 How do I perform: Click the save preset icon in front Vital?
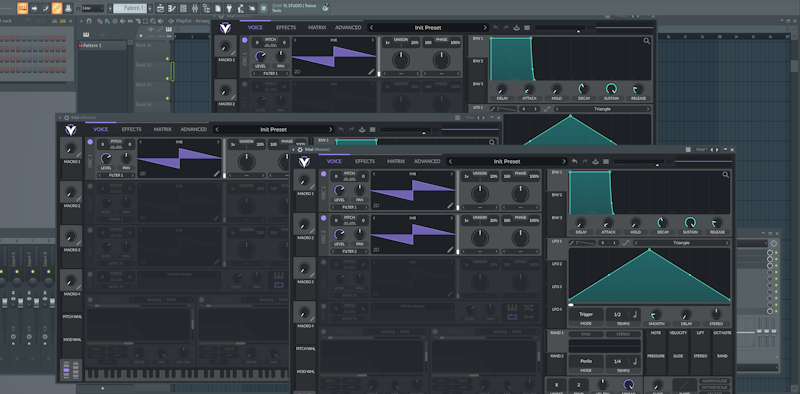595,161
